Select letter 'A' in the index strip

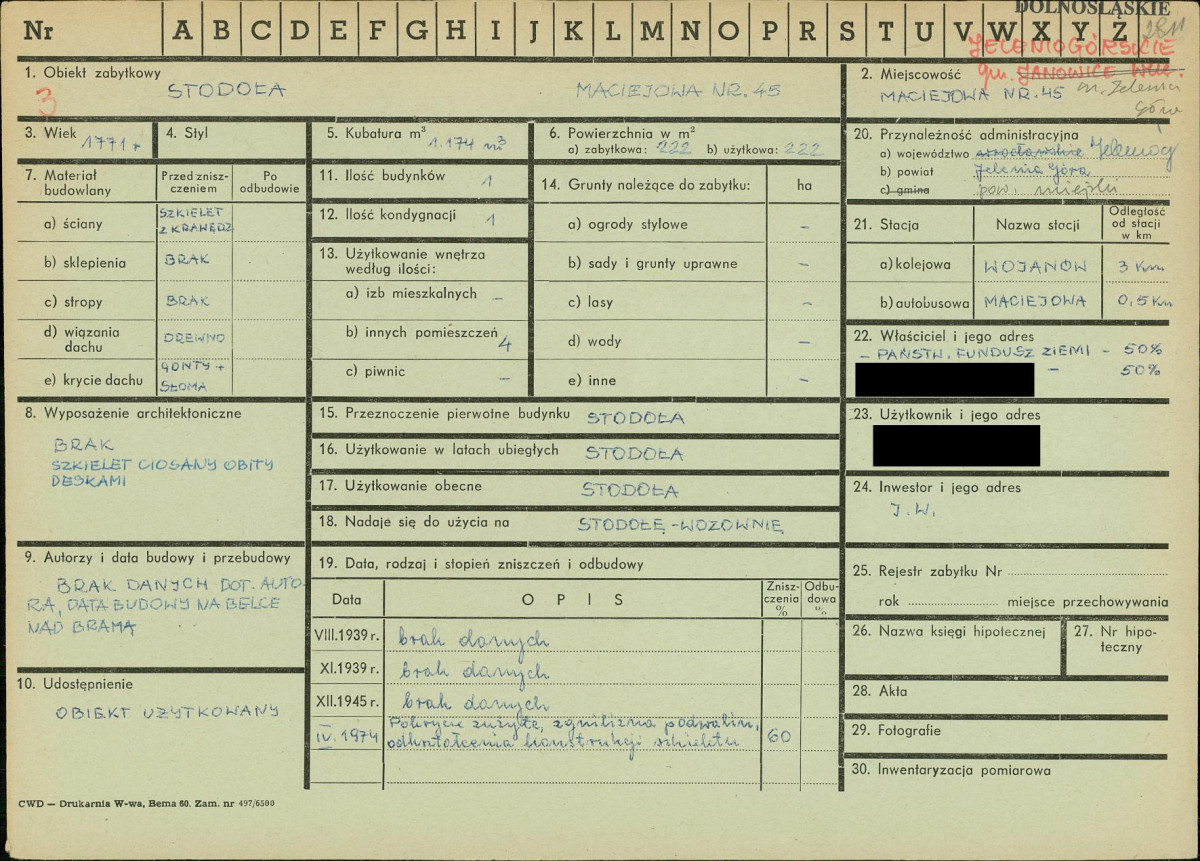click(x=182, y=30)
